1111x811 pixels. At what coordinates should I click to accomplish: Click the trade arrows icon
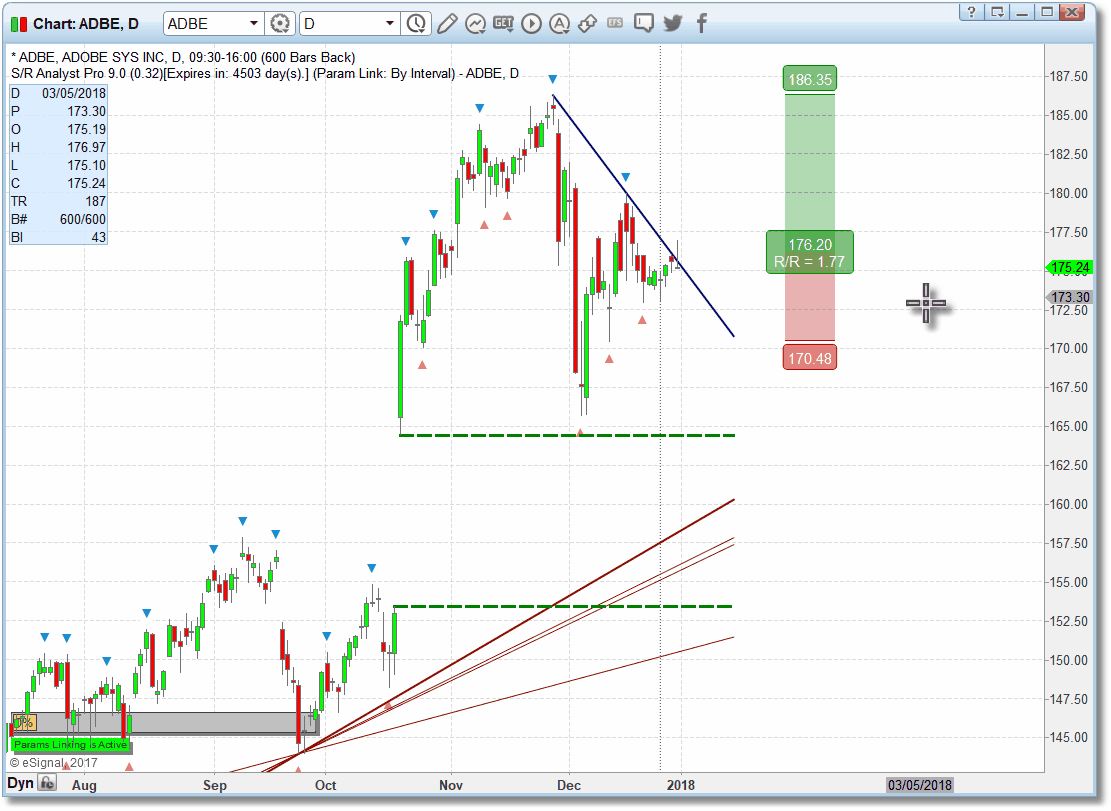pyautogui.click(x=587, y=24)
